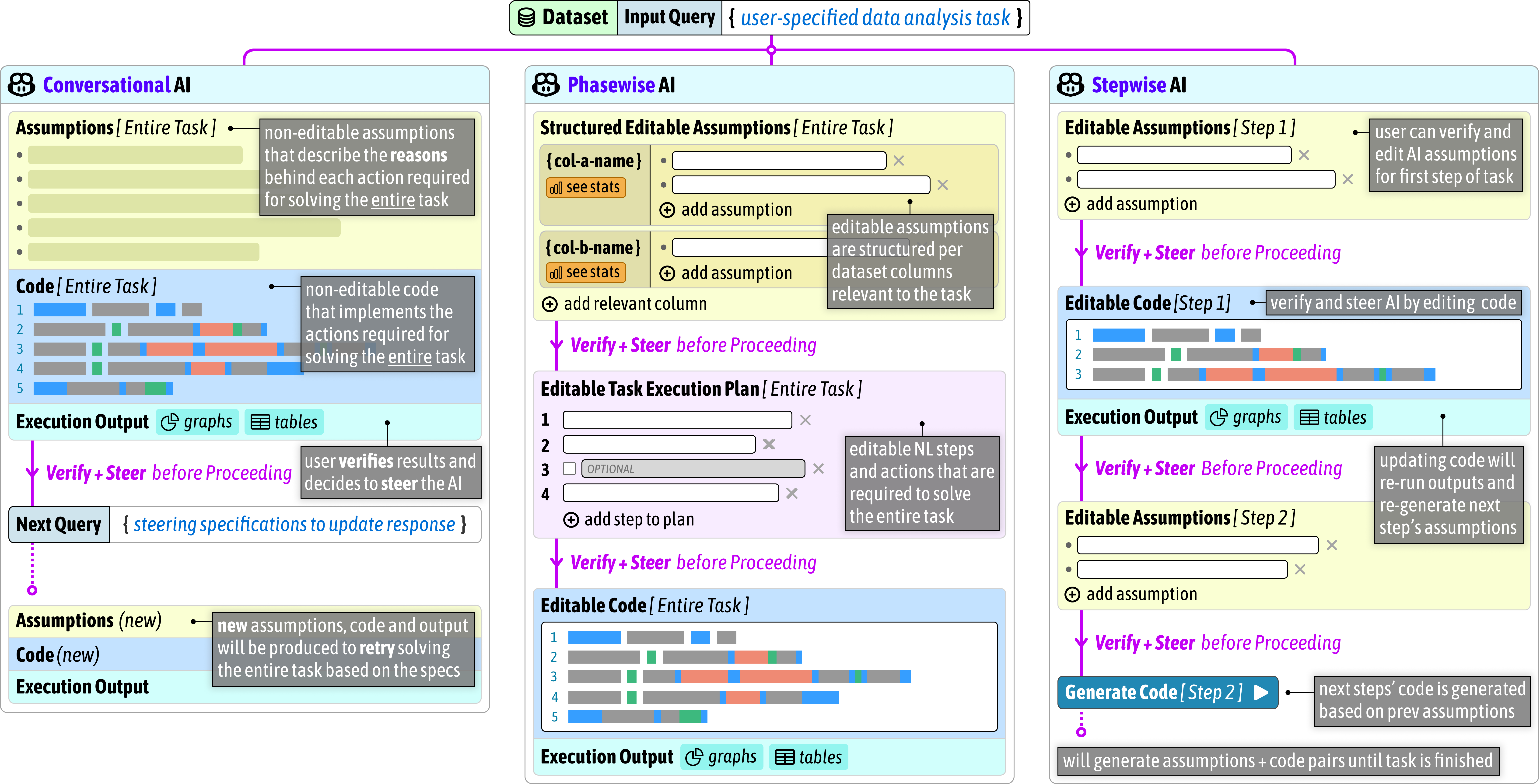Click the Next Query steering specifications field
Screen dimensions: 1540x784
click(x=294, y=525)
